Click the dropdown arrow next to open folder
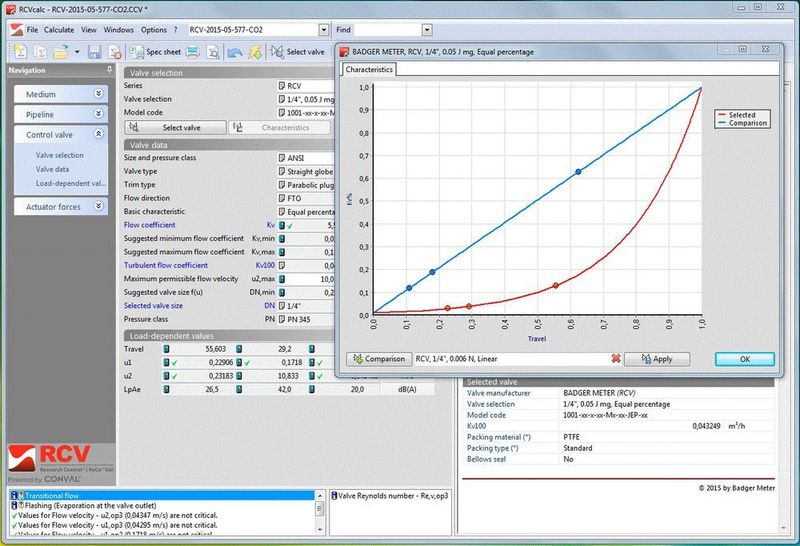This screenshot has width=800, height=546. click(77, 52)
